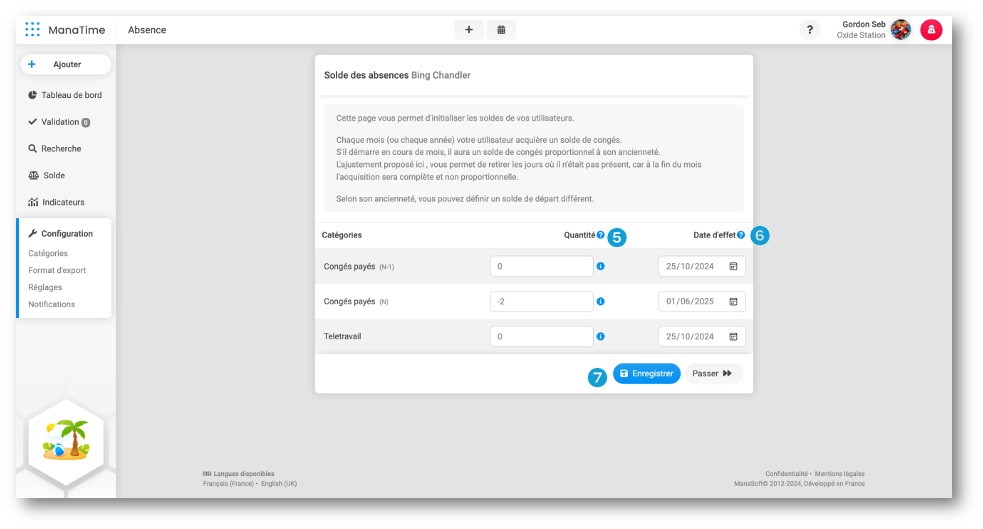Screen dimensions: 983x529
Task: Click the Date d'effet help icon
Action: 741,235
